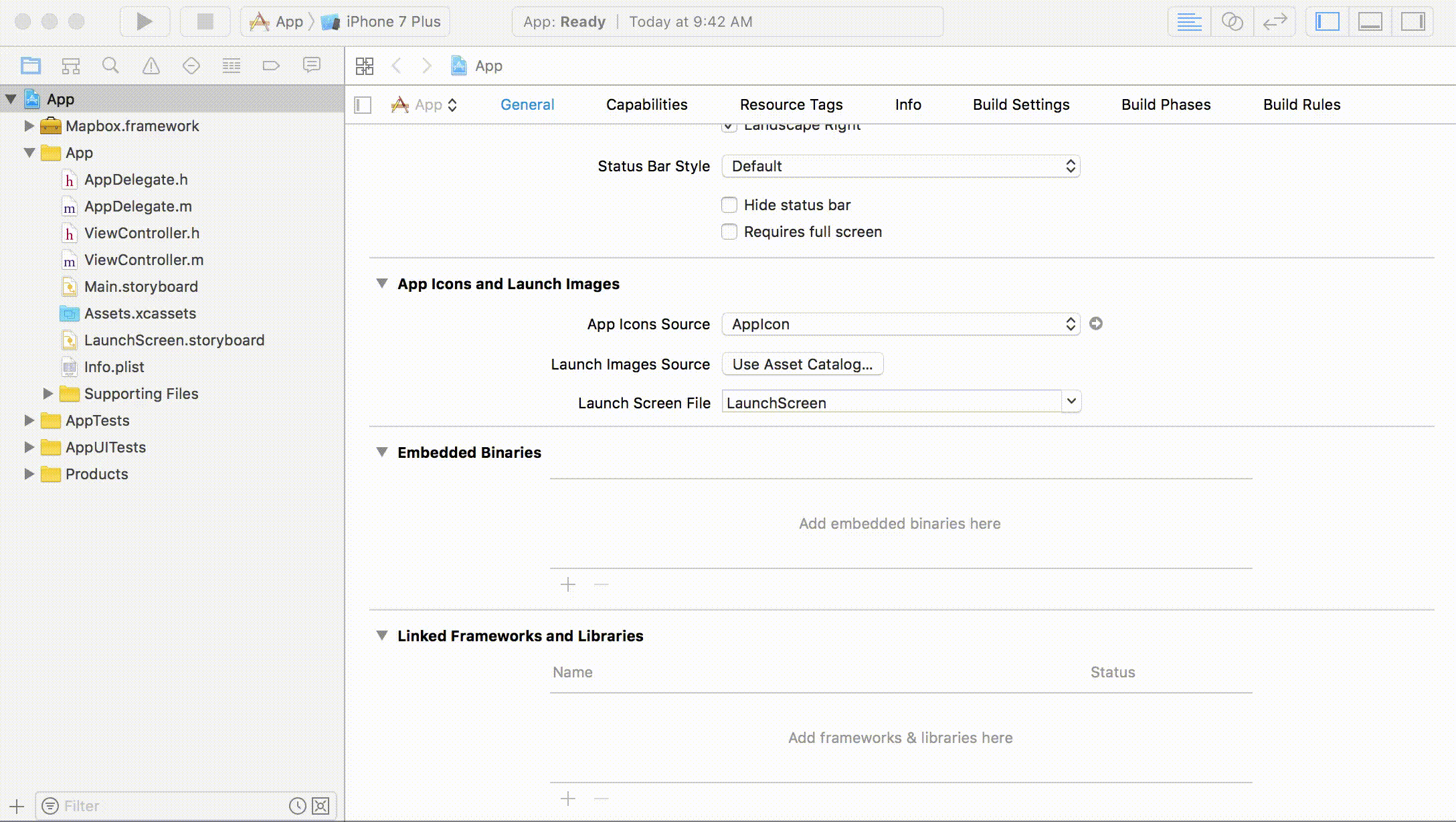1456x822 pixels.
Task: Select Main.storyboard file
Action: click(141, 286)
